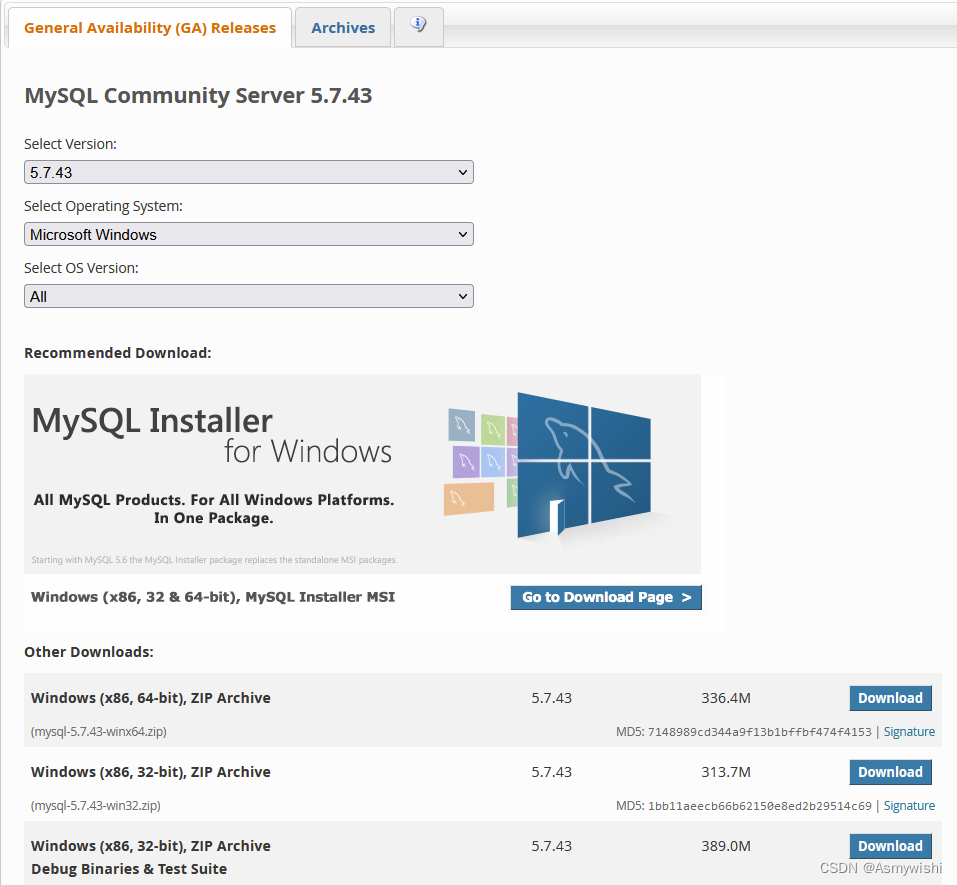Open Signature link for mysql-5.7.43-winx64.zip
Viewport: 957px width, 885px height.
[909, 731]
